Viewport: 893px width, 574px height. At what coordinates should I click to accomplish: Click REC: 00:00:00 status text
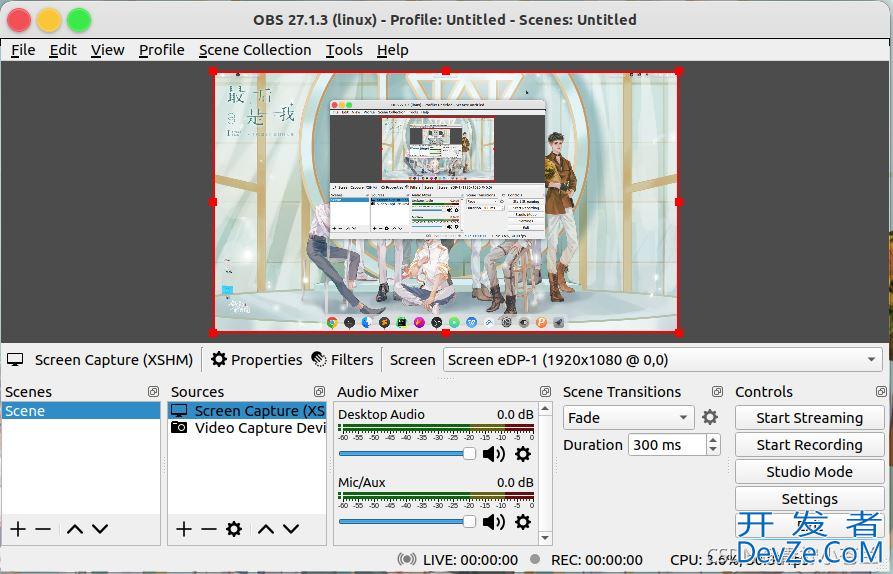(597, 560)
